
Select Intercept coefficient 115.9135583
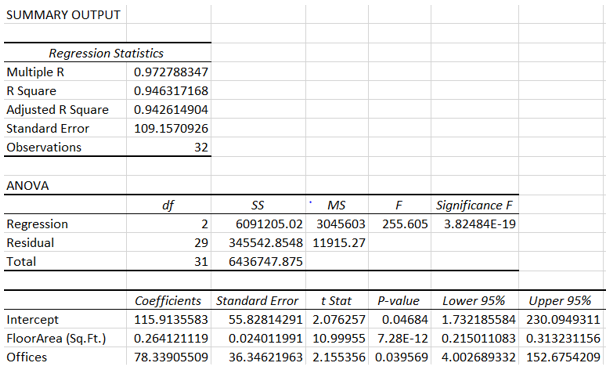171,320
